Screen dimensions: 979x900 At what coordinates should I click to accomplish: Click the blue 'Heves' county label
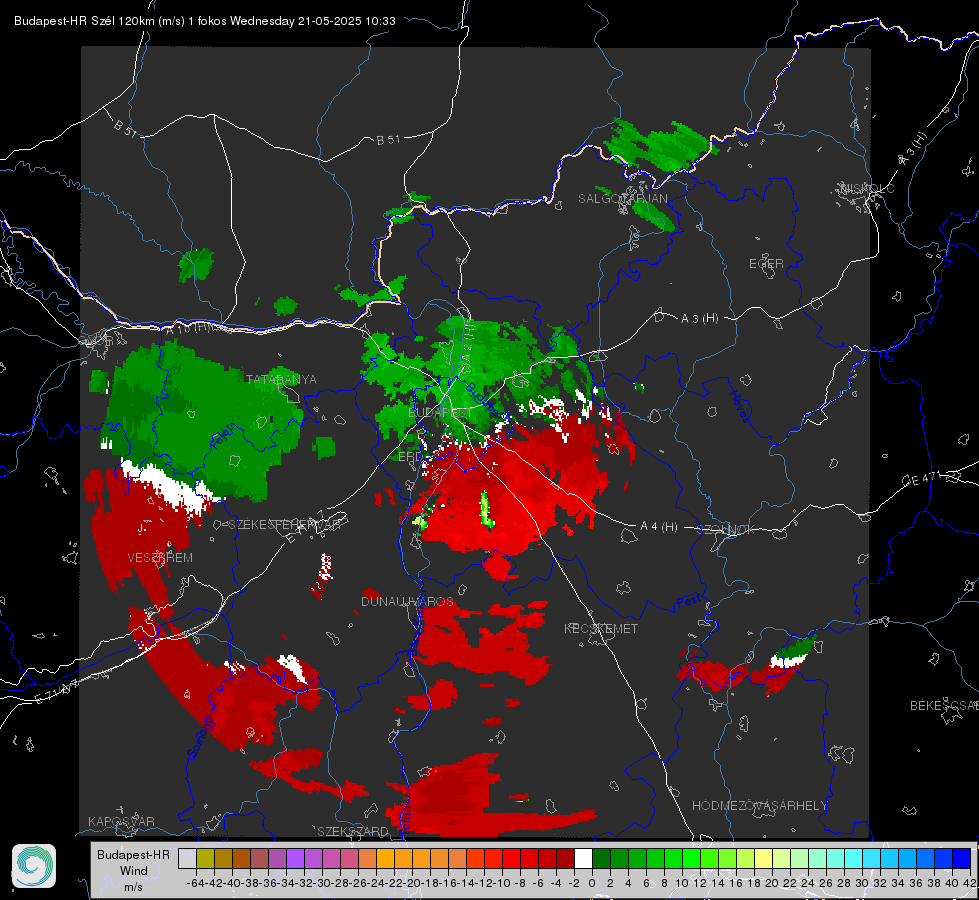tap(739, 406)
